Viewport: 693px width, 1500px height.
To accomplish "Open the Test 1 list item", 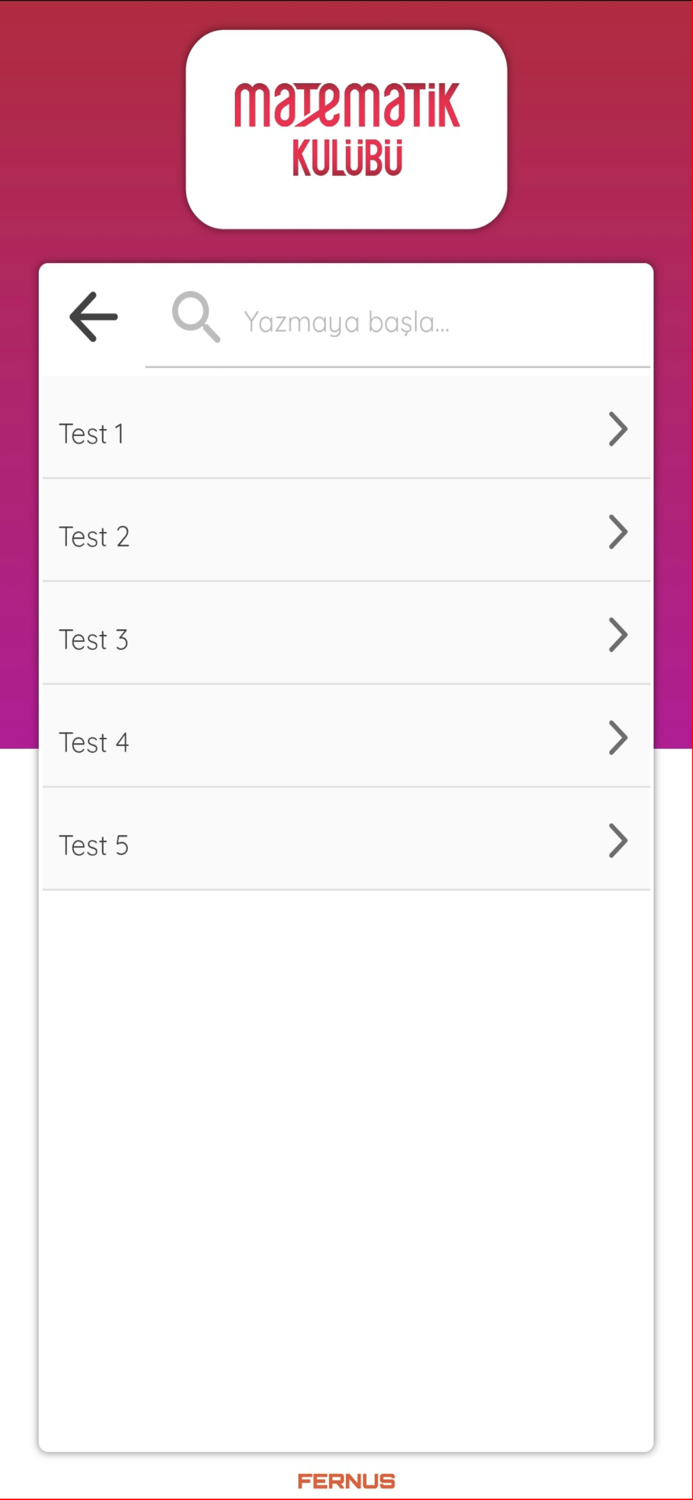I will click(300, 433).
